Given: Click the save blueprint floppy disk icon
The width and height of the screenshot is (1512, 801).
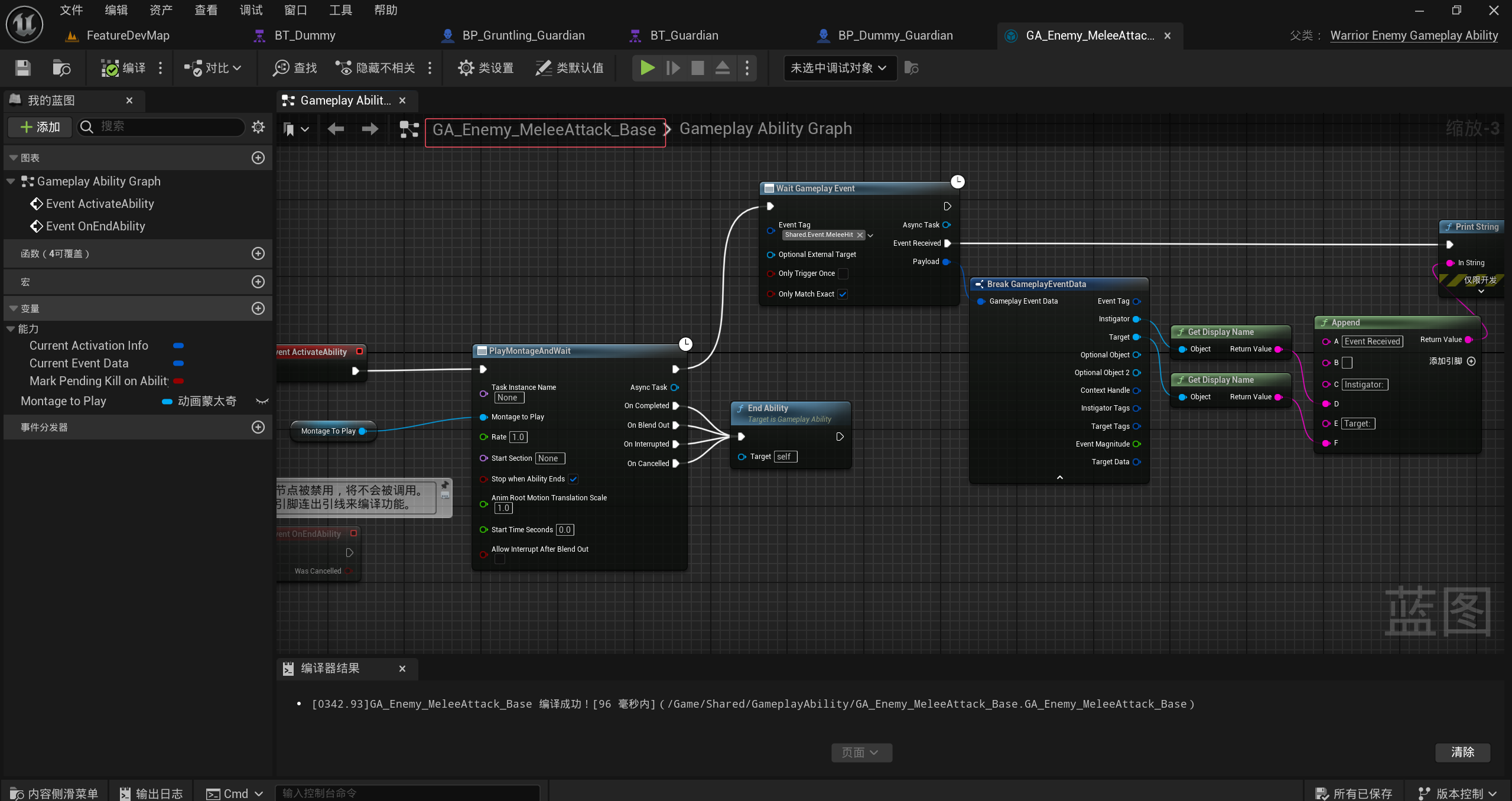Looking at the screenshot, I should coord(22,68).
